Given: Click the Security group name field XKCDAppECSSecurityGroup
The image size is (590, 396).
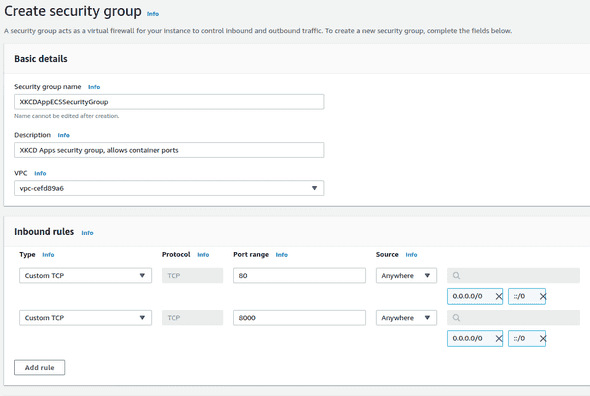Looking at the screenshot, I should pos(169,102).
